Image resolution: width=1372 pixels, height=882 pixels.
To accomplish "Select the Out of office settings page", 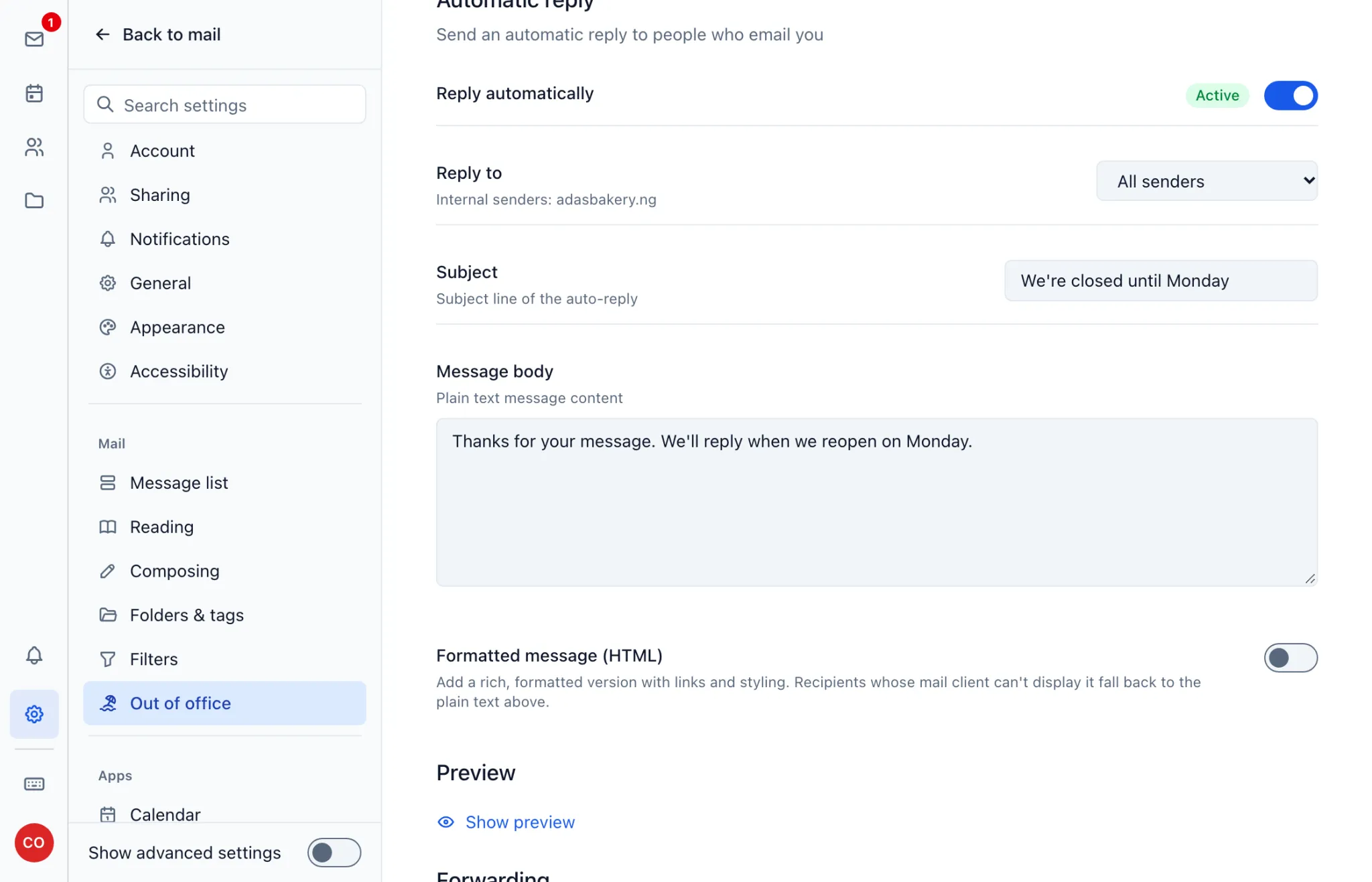I will point(224,703).
